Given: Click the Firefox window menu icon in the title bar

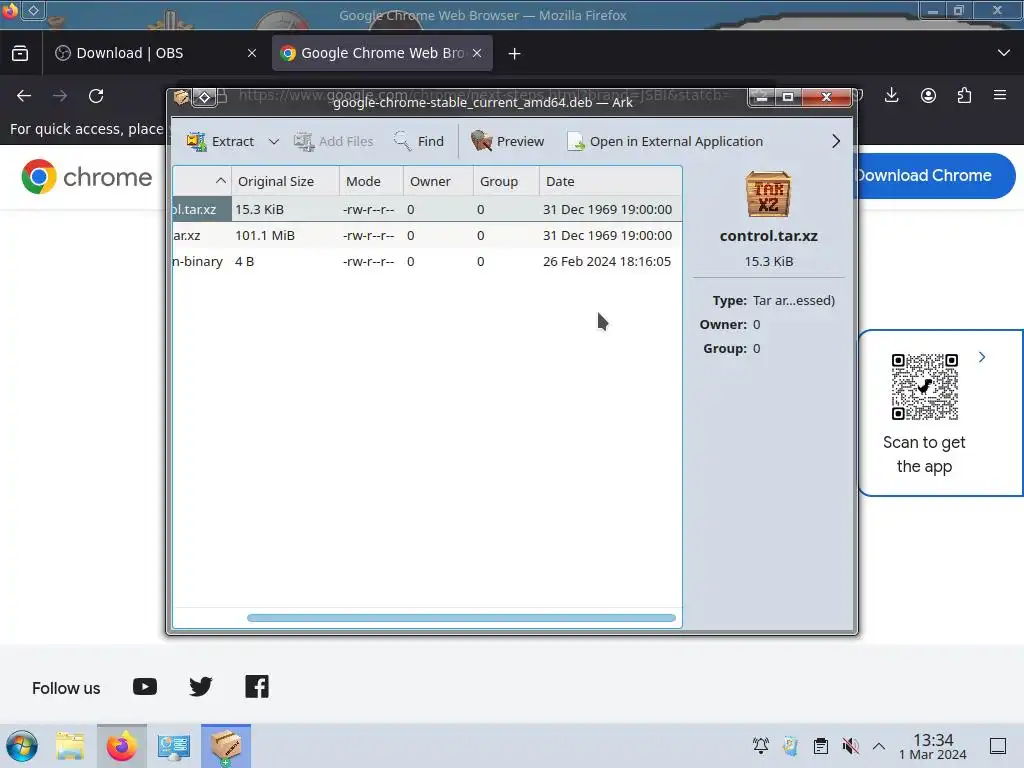Looking at the screenshot, I should click(x=10, y=10).
